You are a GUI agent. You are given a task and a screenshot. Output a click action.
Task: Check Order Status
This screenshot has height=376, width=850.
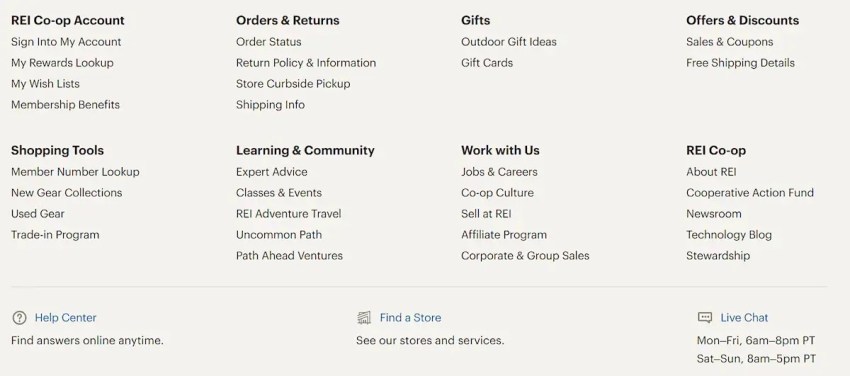coord(268,42)
